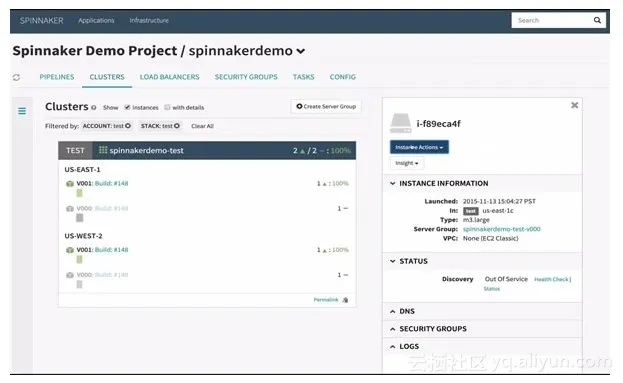Image resolution: width=623 pixels, height=383 pixels.
Task: Click SPINNAKER logo in header
Action: (42, 21)
